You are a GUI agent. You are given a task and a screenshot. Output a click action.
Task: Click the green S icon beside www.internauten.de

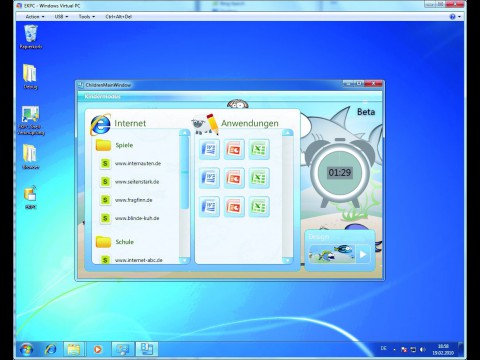[x=105, y=163]
